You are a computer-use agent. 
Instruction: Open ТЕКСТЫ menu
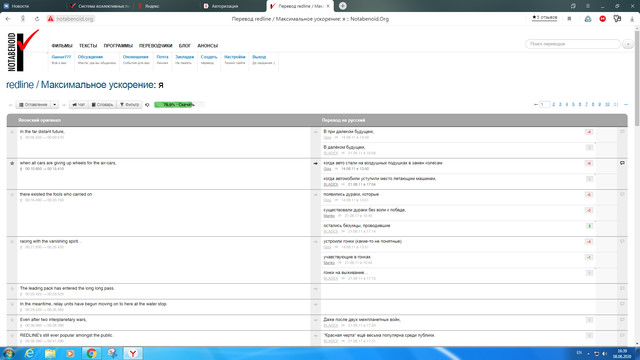88,46
